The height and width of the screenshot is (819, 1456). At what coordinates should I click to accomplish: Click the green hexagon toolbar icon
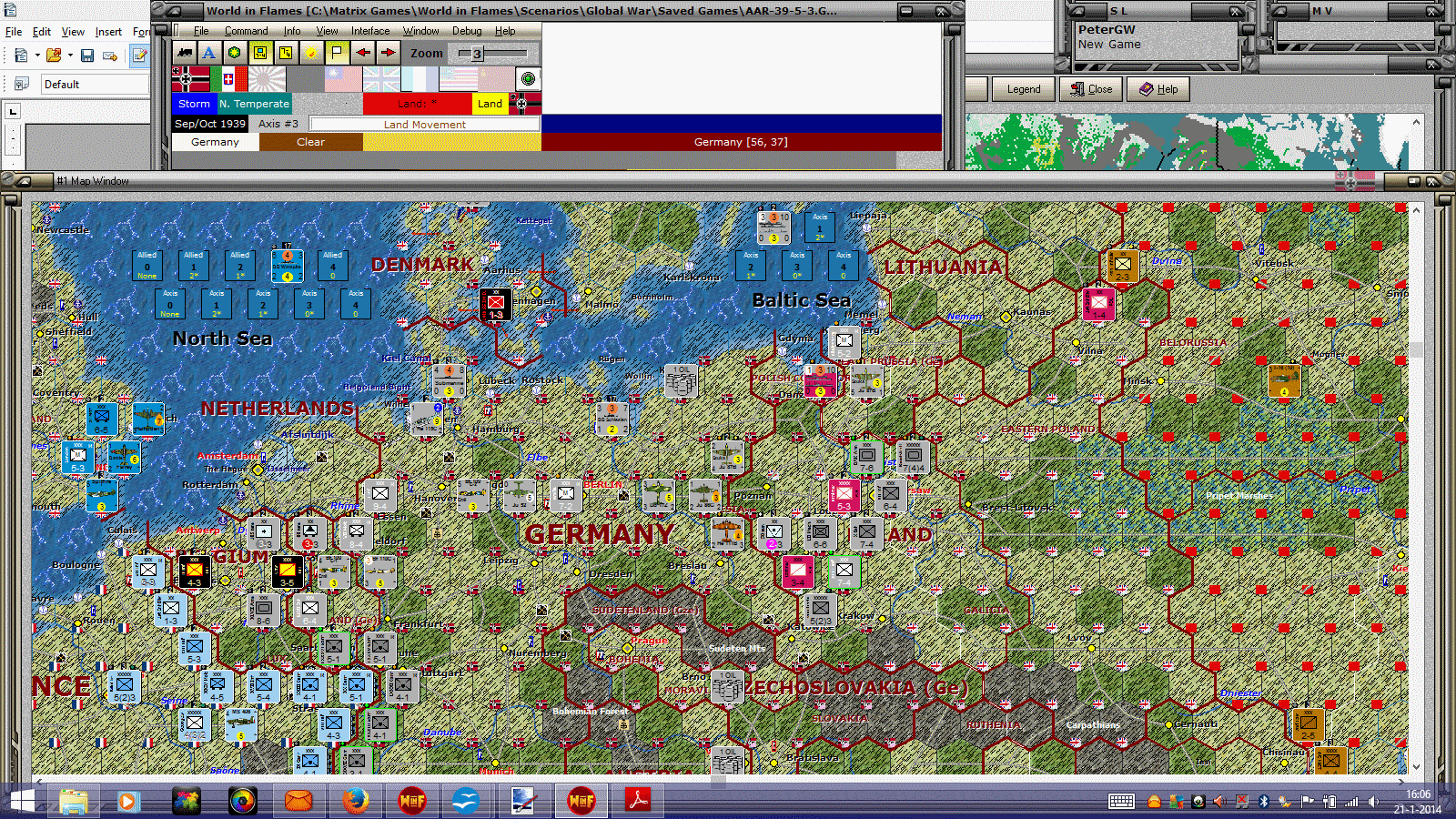(x=235, y=53)
